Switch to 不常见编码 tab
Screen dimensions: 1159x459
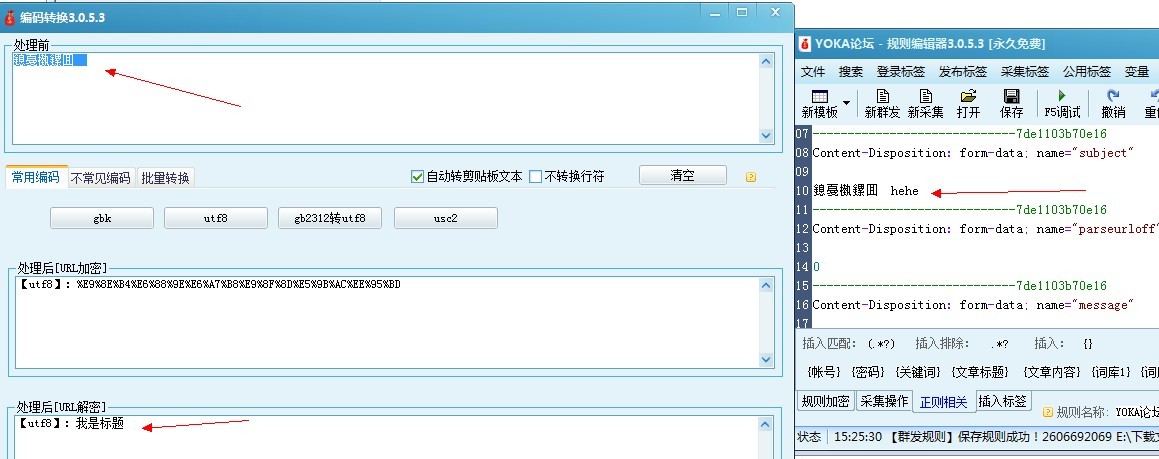(101, 177)
